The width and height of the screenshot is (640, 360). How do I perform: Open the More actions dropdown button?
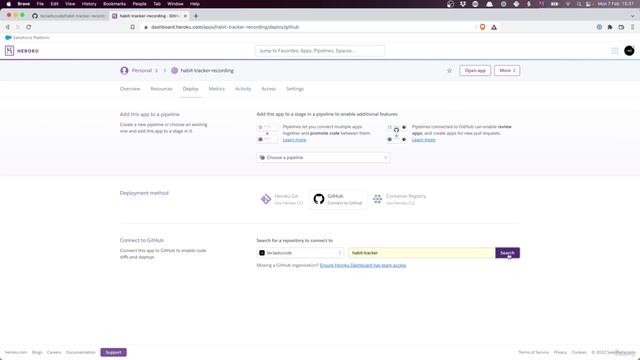tap(507, 71)
